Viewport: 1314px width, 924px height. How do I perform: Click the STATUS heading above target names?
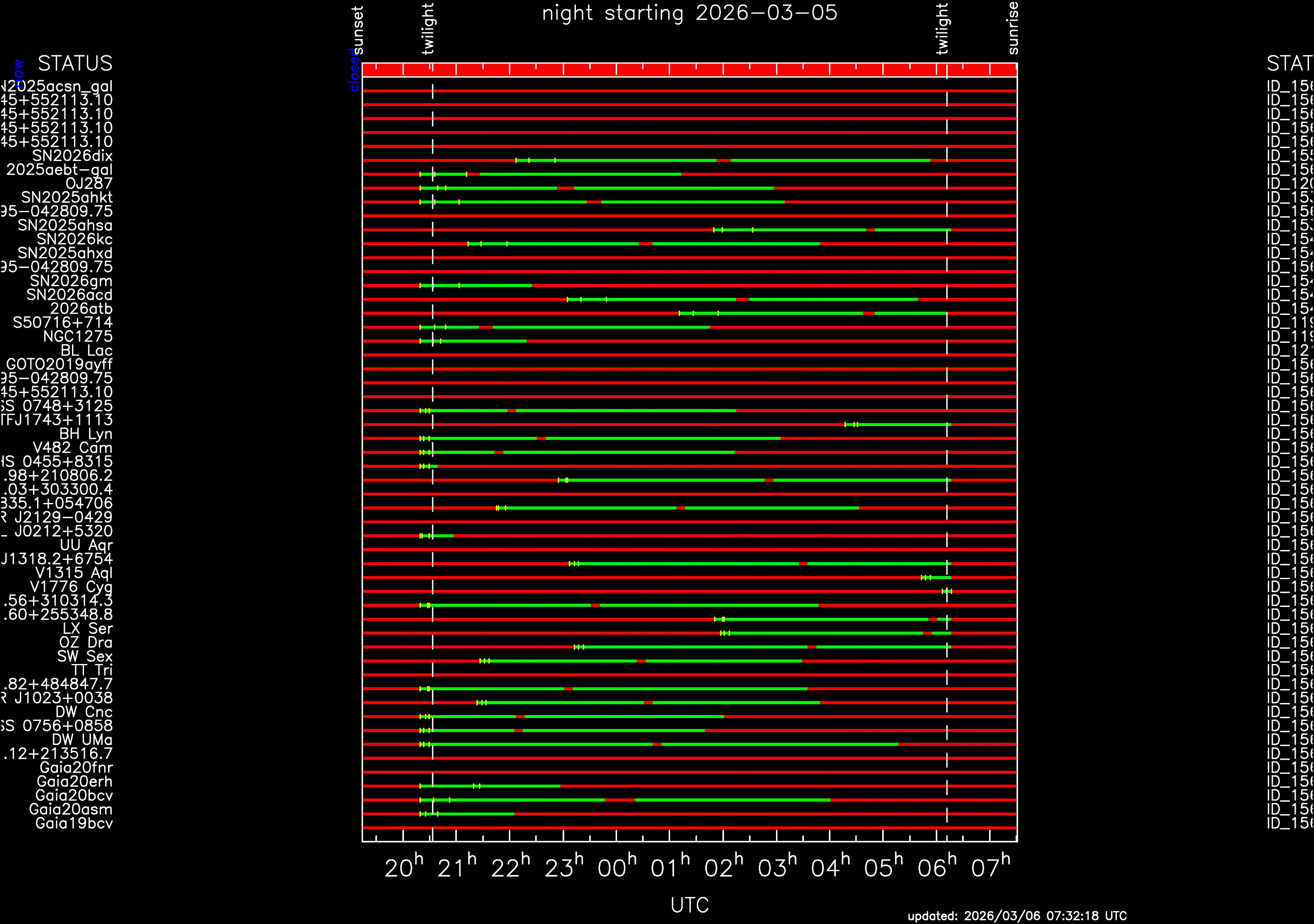[x=75, y=64]
